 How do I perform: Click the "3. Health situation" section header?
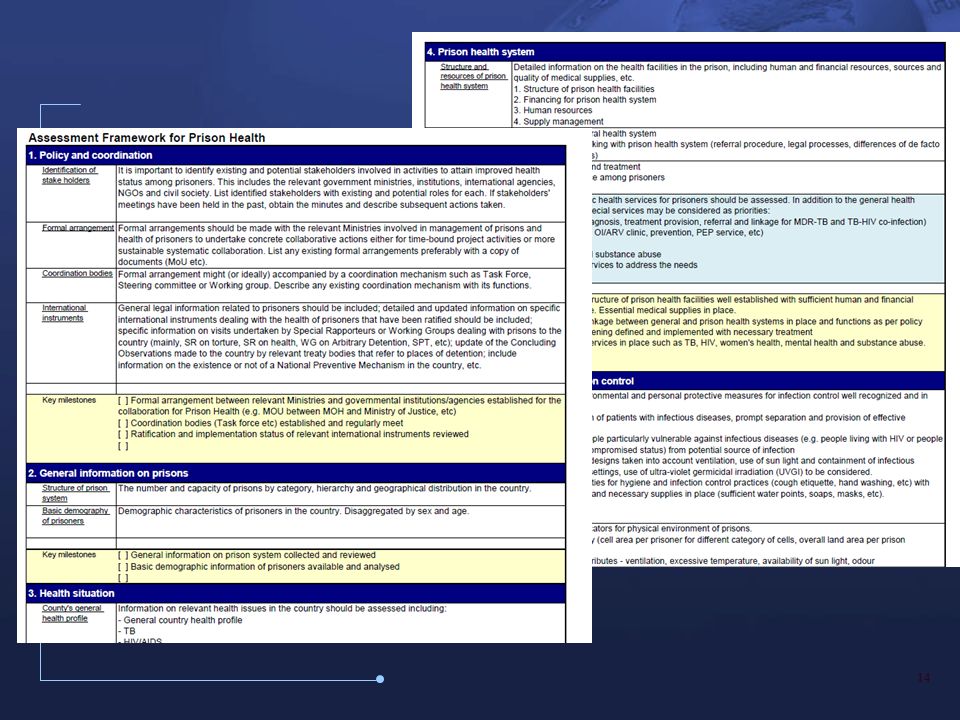click(x=296, y=593)
